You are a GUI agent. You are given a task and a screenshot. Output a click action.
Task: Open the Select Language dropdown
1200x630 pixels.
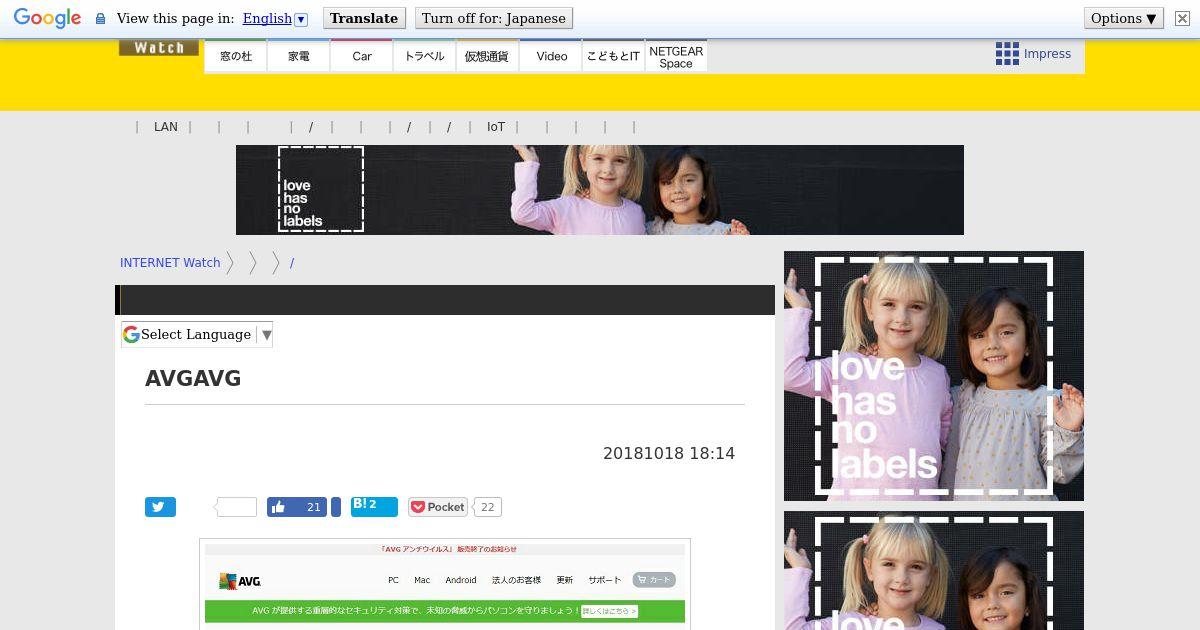[x=197, y=335]
